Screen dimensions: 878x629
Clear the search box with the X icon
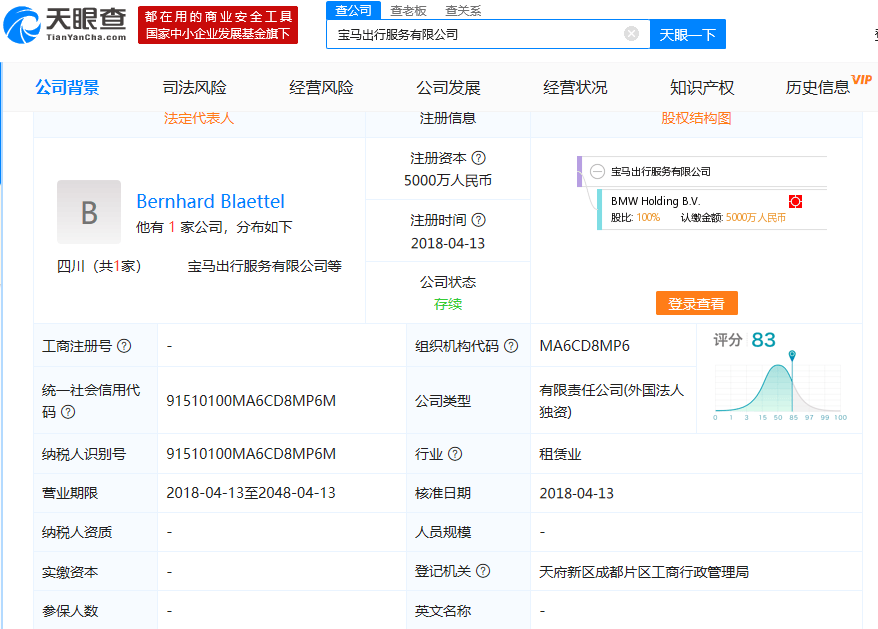click(x=631, y=34)
